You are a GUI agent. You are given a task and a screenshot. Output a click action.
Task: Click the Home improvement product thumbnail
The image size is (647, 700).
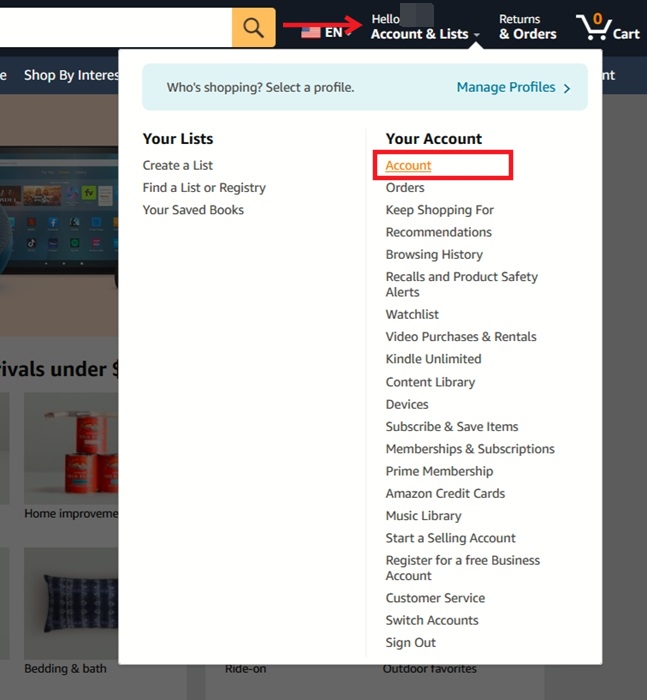71,448
